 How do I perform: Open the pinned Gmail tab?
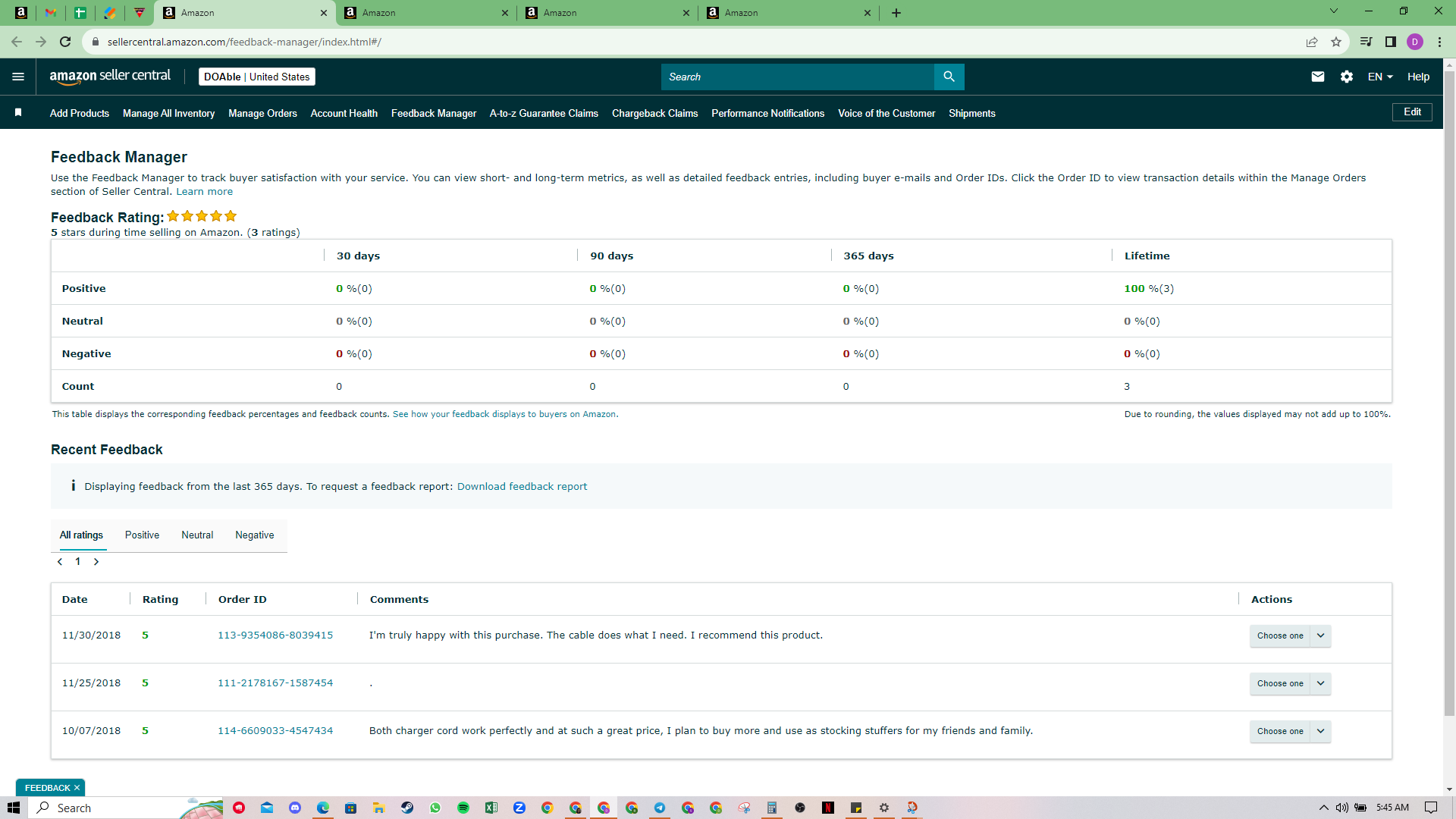coord(51,13)
